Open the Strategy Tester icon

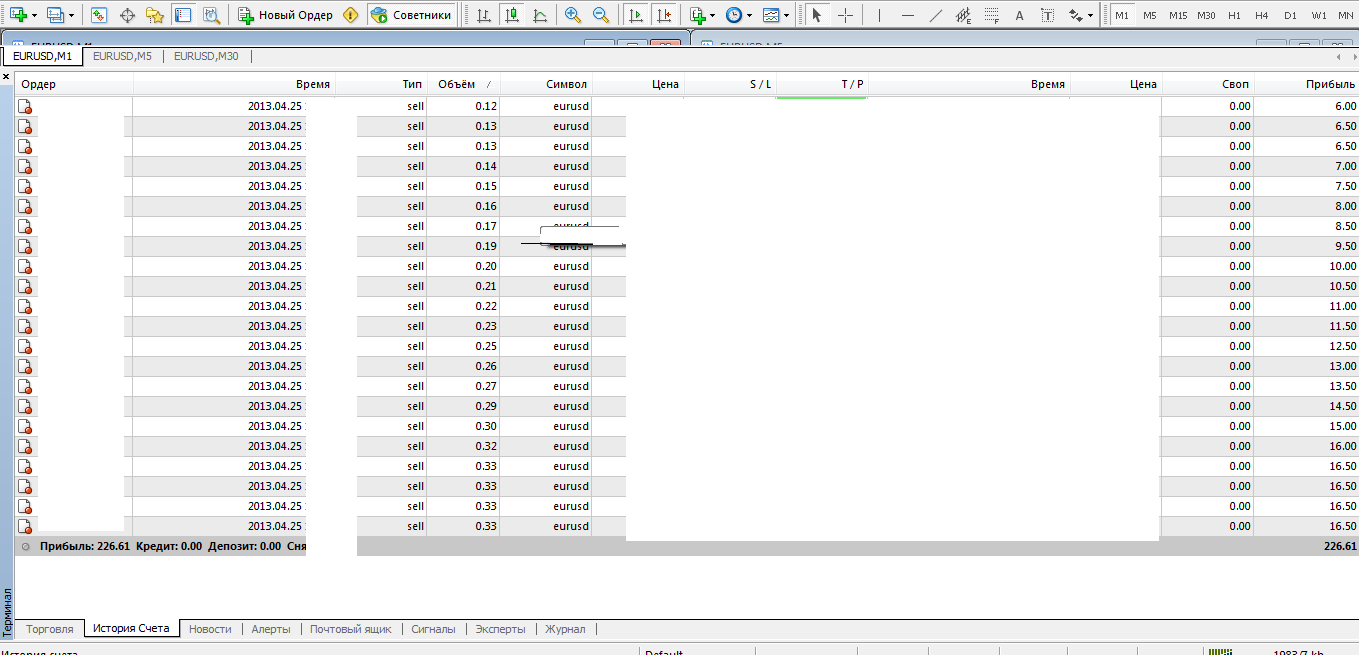click(x=211, y=15)
